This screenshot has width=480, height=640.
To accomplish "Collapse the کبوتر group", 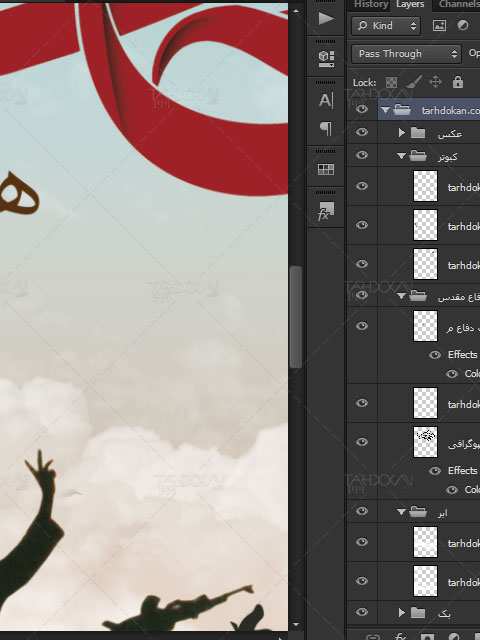I will tap(401, 156).
